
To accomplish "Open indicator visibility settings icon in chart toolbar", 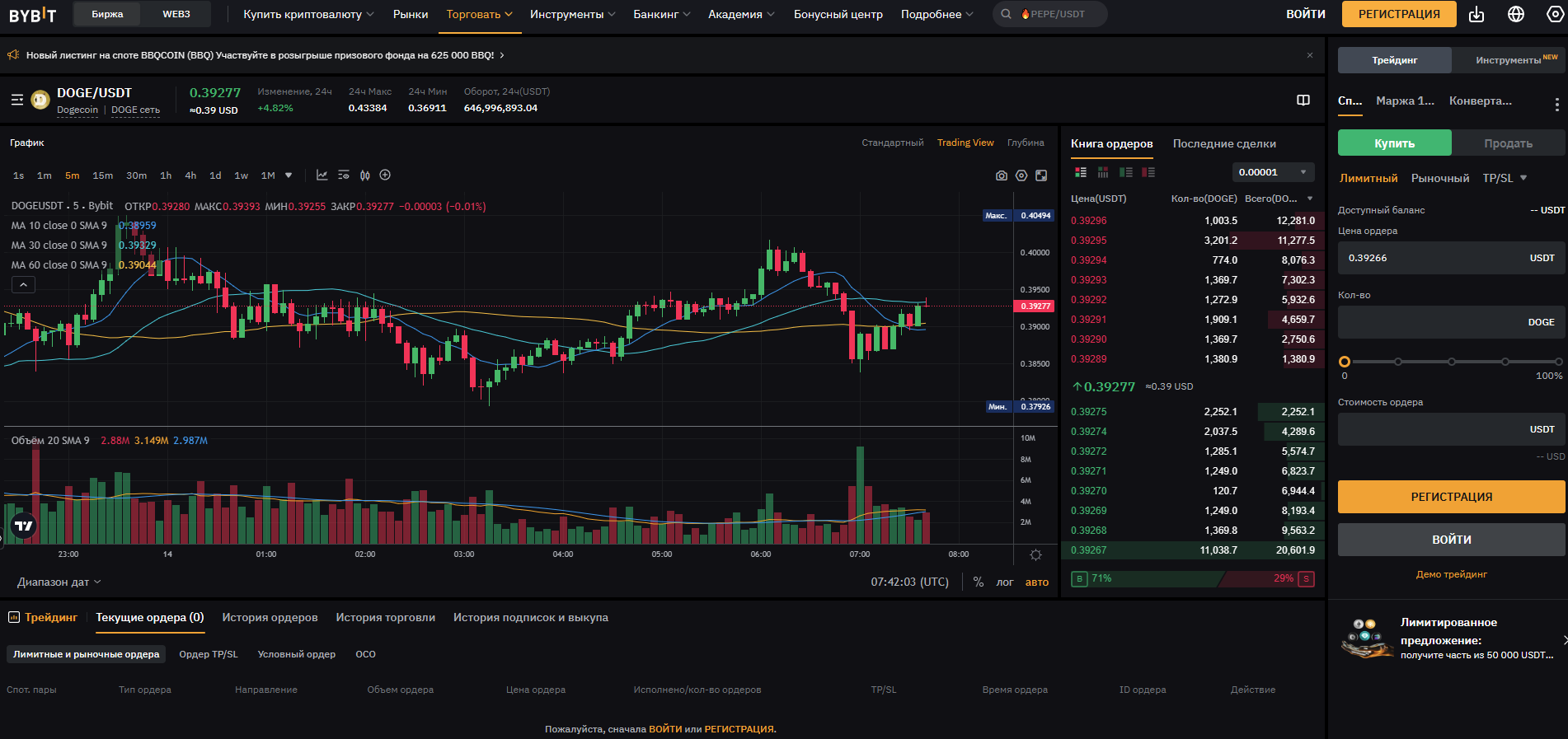I will pyautogui.click(x=344, y=175).
